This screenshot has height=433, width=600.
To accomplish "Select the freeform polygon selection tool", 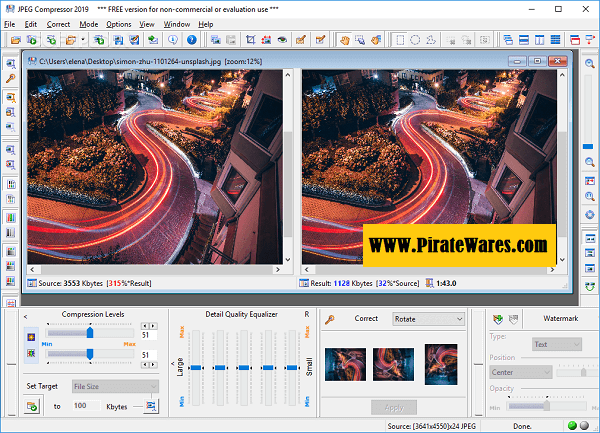I will pyautogui.click(x=431, y=40).
